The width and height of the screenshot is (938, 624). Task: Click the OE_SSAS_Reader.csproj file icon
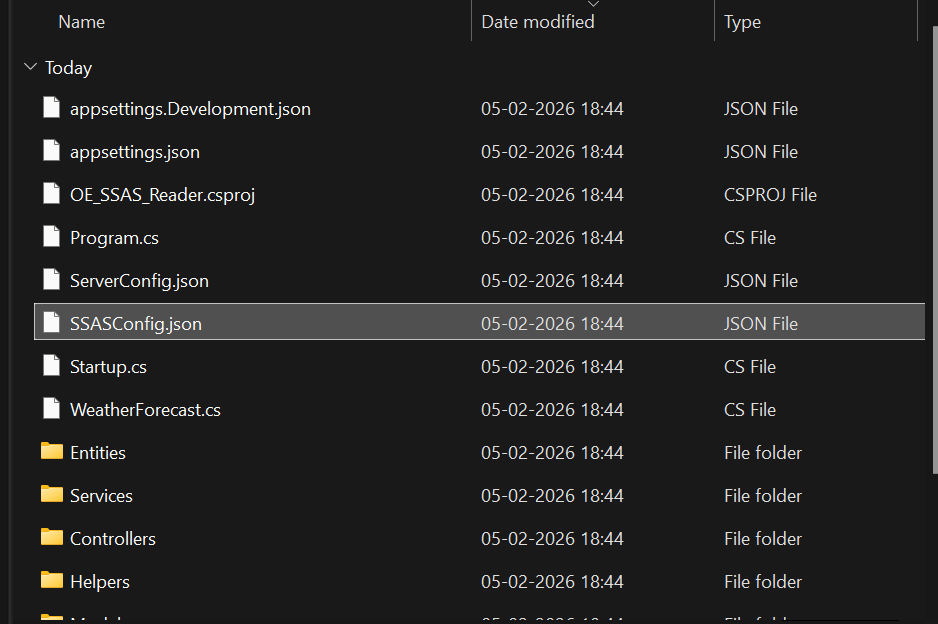coord(52,194)
